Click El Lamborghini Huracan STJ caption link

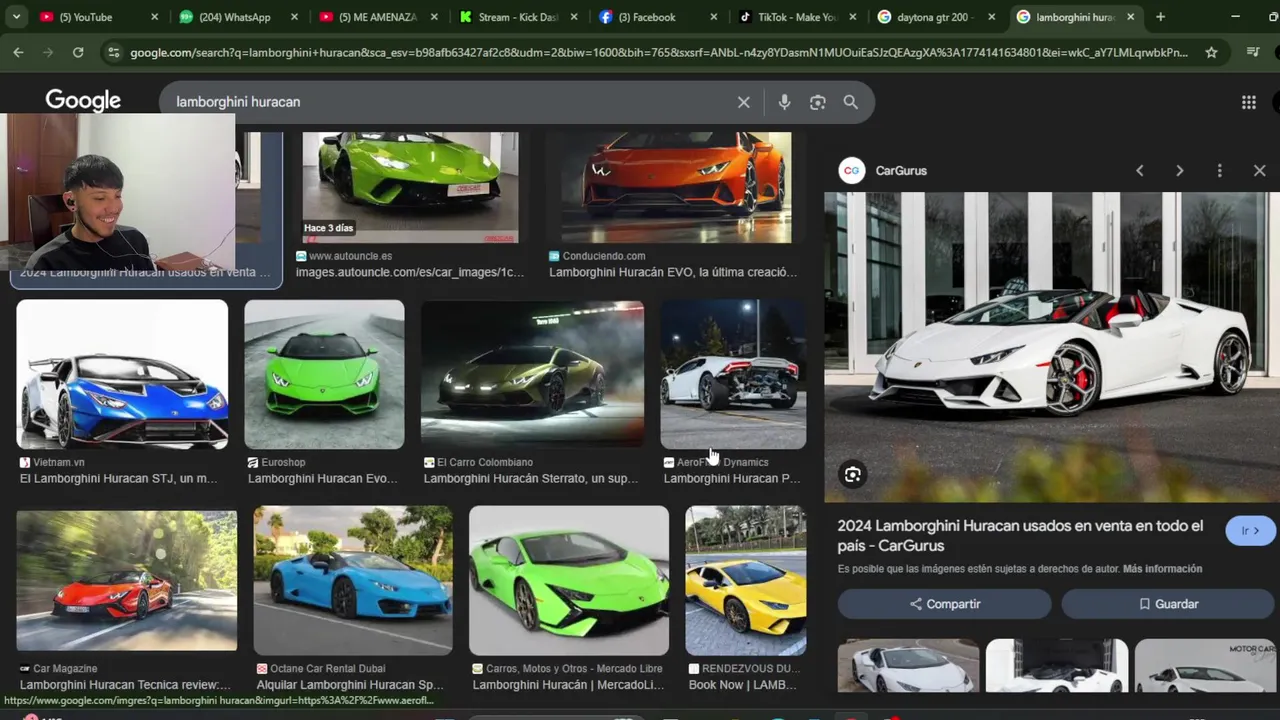point(118,479)
